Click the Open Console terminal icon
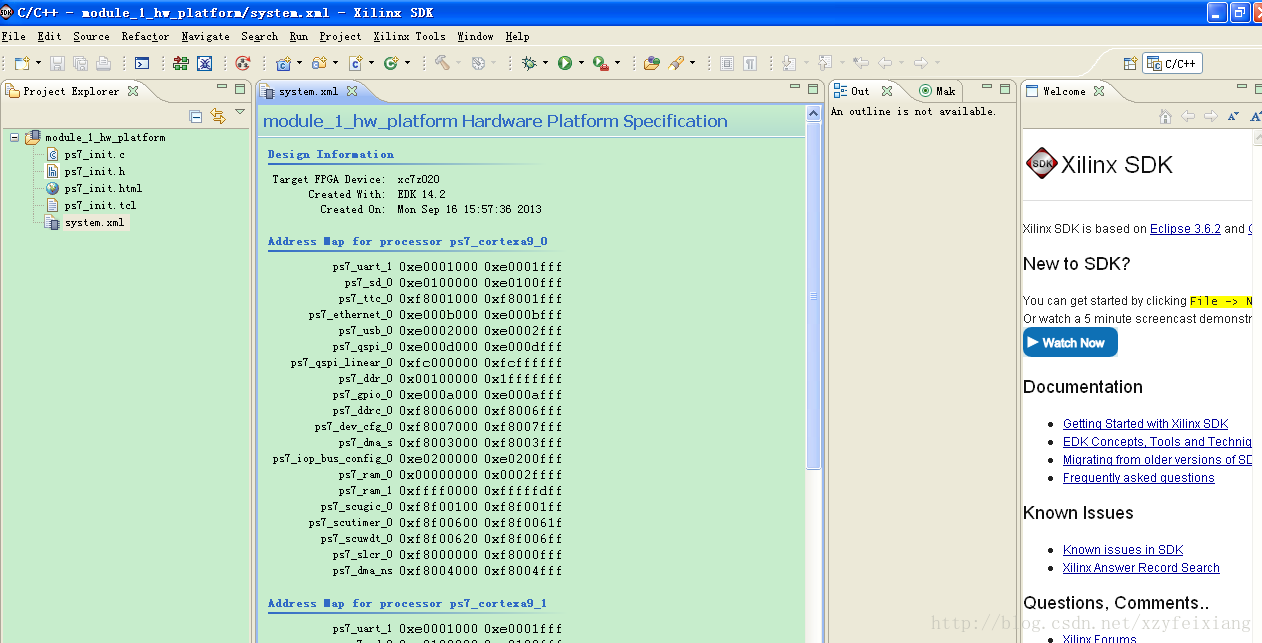Screen dimensions: 1262x643 142,63
